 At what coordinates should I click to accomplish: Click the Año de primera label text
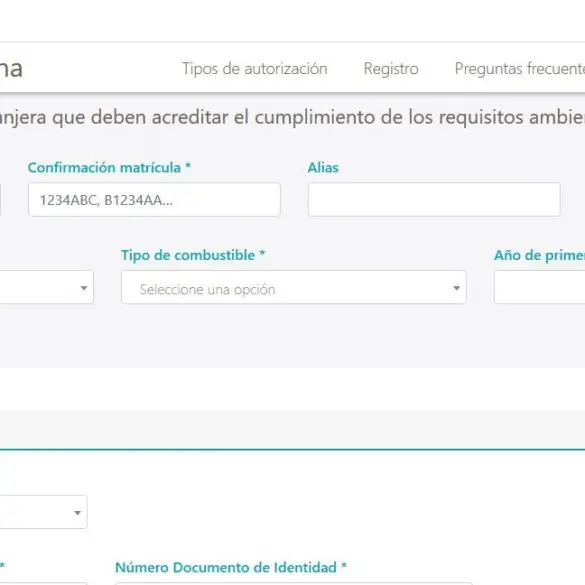click(539, 255)
